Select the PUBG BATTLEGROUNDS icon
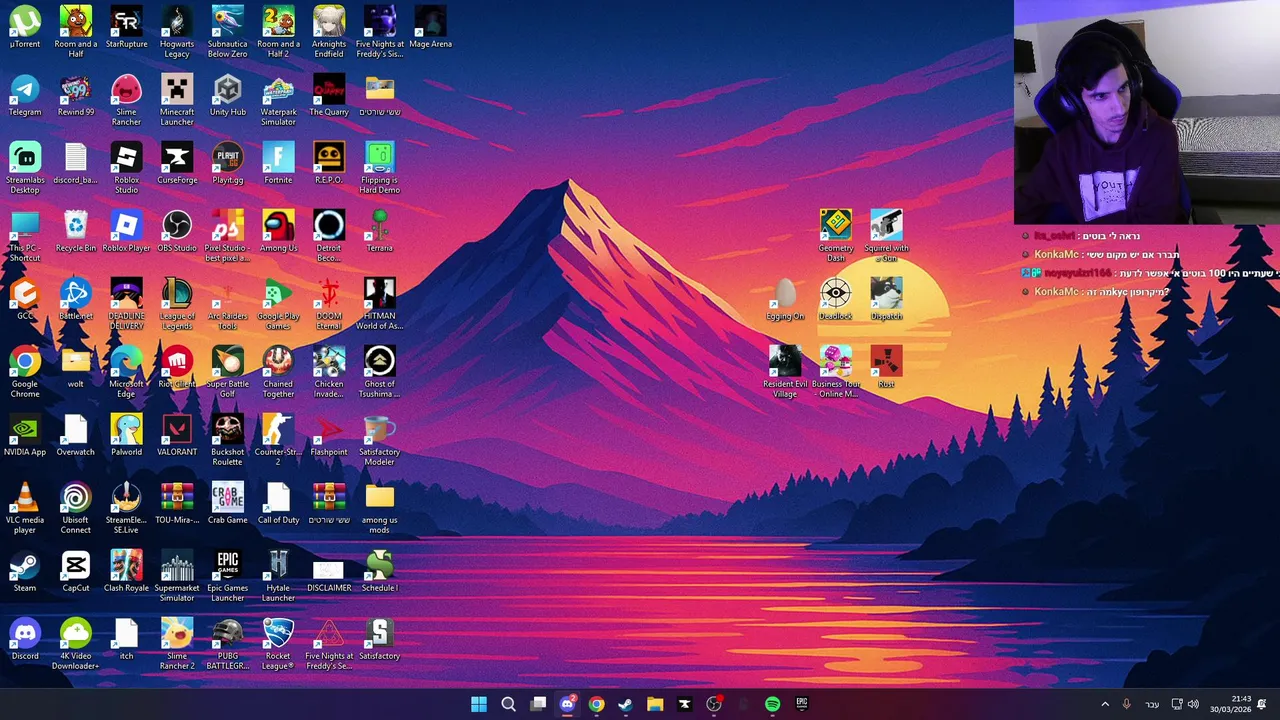Screen dimensions: 1280x720 (x=227, y=644)
